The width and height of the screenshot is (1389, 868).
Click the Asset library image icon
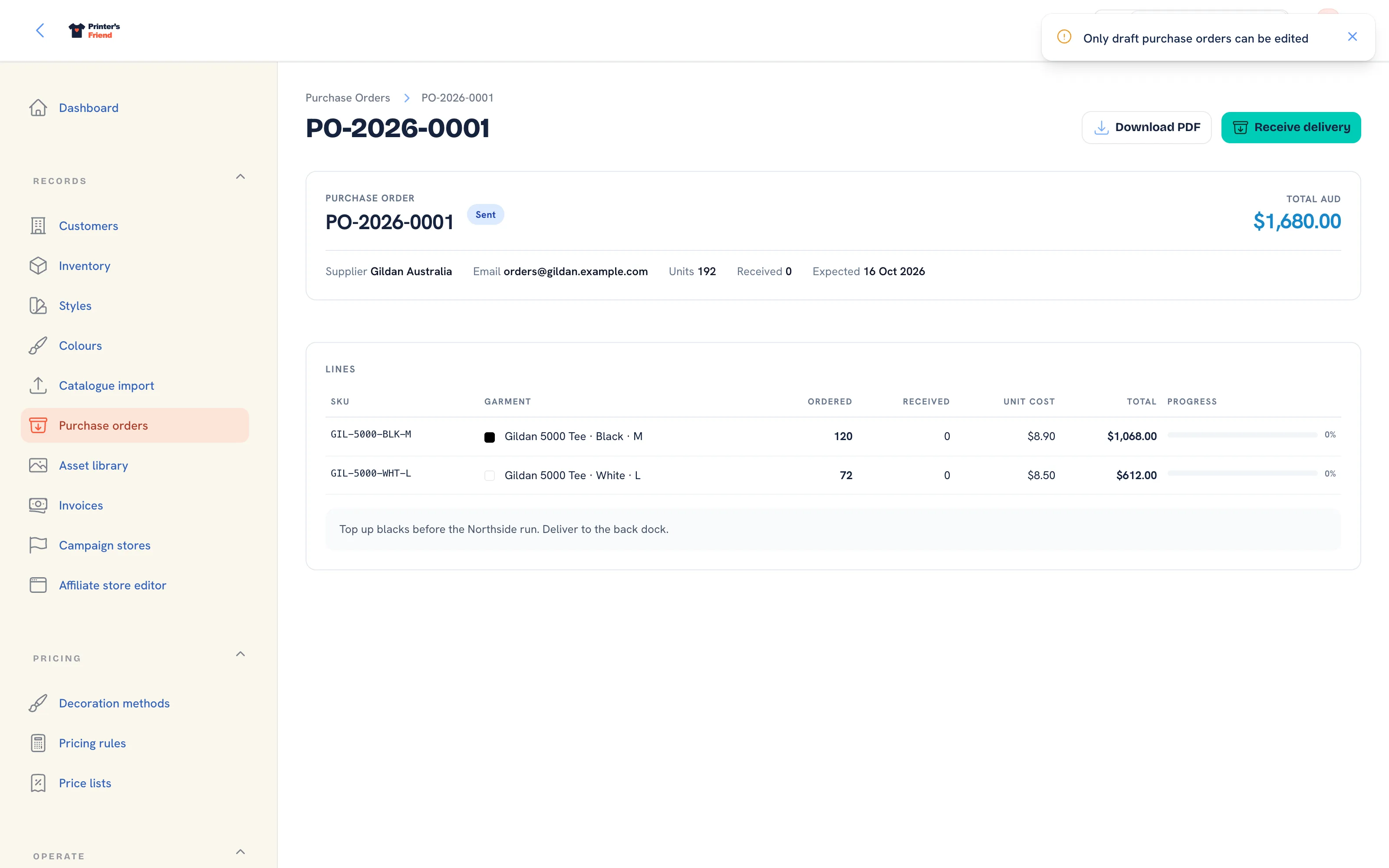coord(38,466)
